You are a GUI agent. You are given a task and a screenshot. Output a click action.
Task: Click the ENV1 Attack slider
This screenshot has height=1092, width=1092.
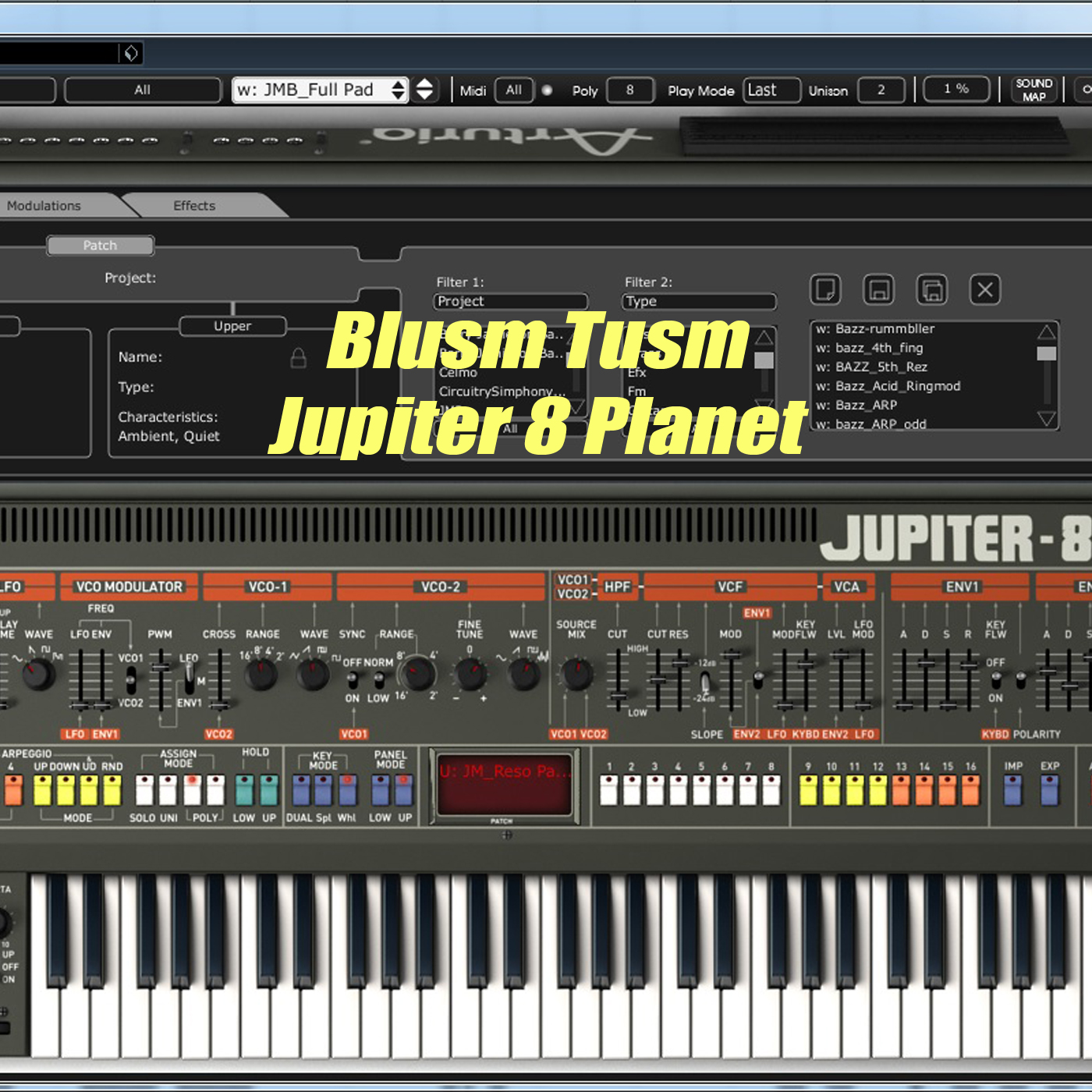[x=903, y=705]
